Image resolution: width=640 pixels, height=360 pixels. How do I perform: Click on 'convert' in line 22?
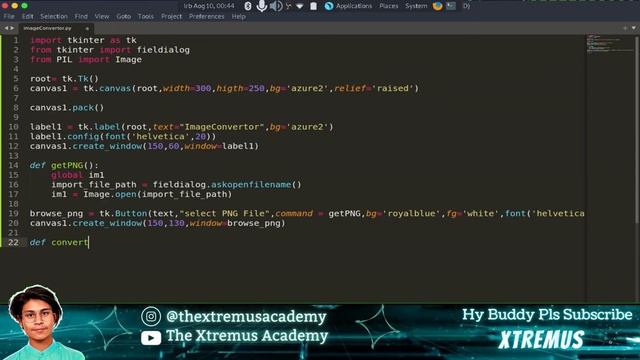(x=69, y=242)
